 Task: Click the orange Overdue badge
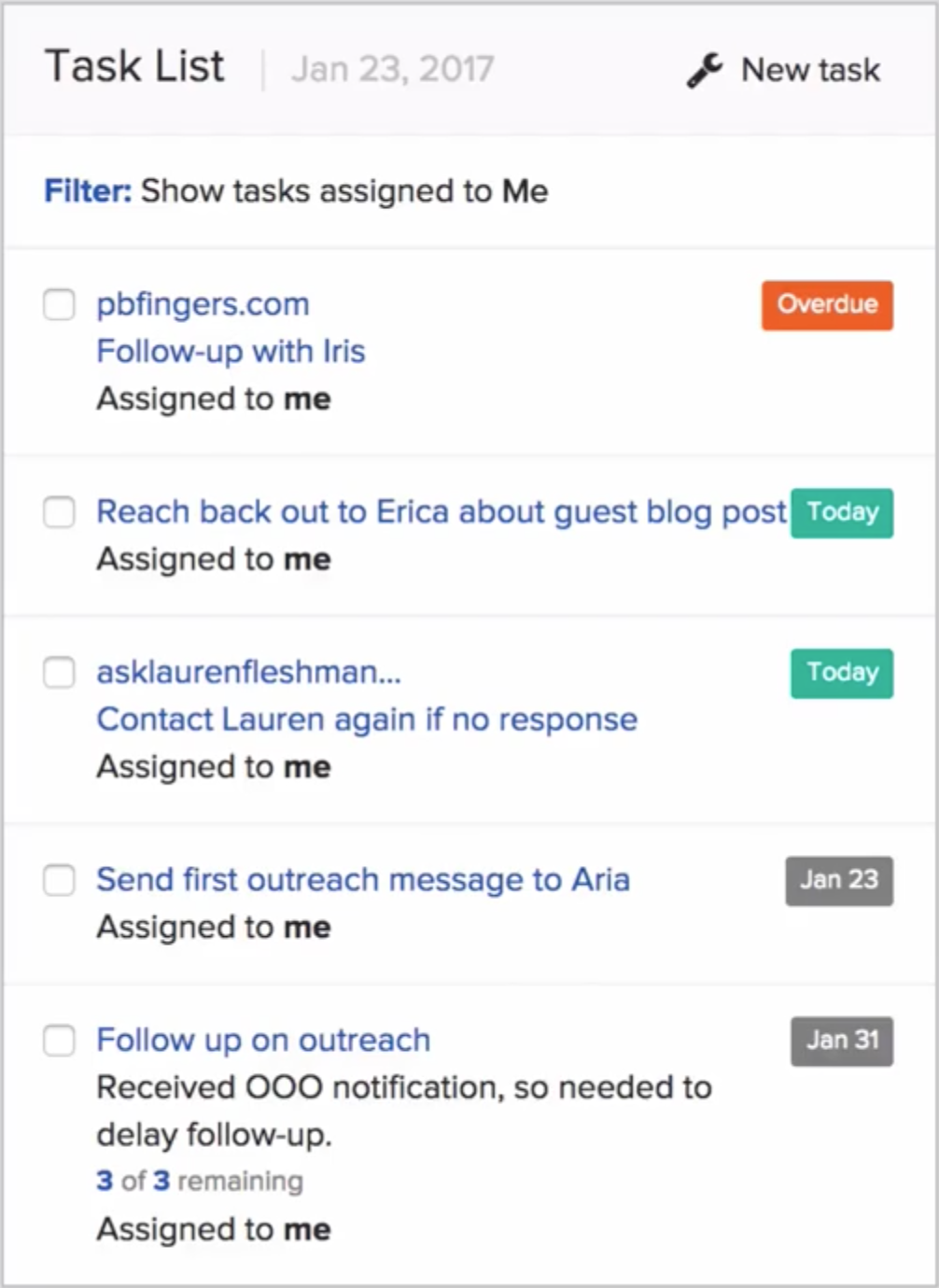(827, 305)
